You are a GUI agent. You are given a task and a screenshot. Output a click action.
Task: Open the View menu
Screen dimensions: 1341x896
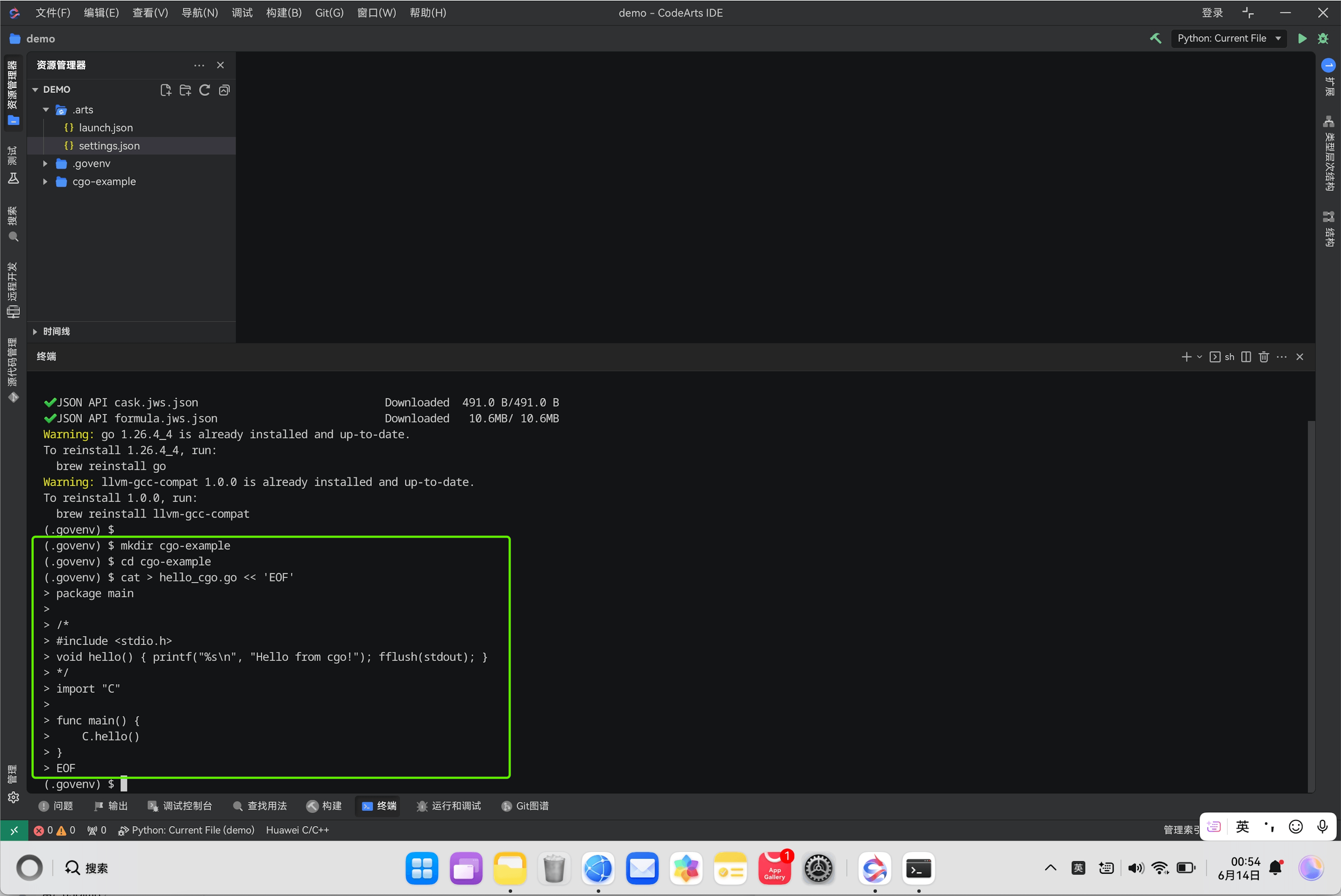click(150, 13)
